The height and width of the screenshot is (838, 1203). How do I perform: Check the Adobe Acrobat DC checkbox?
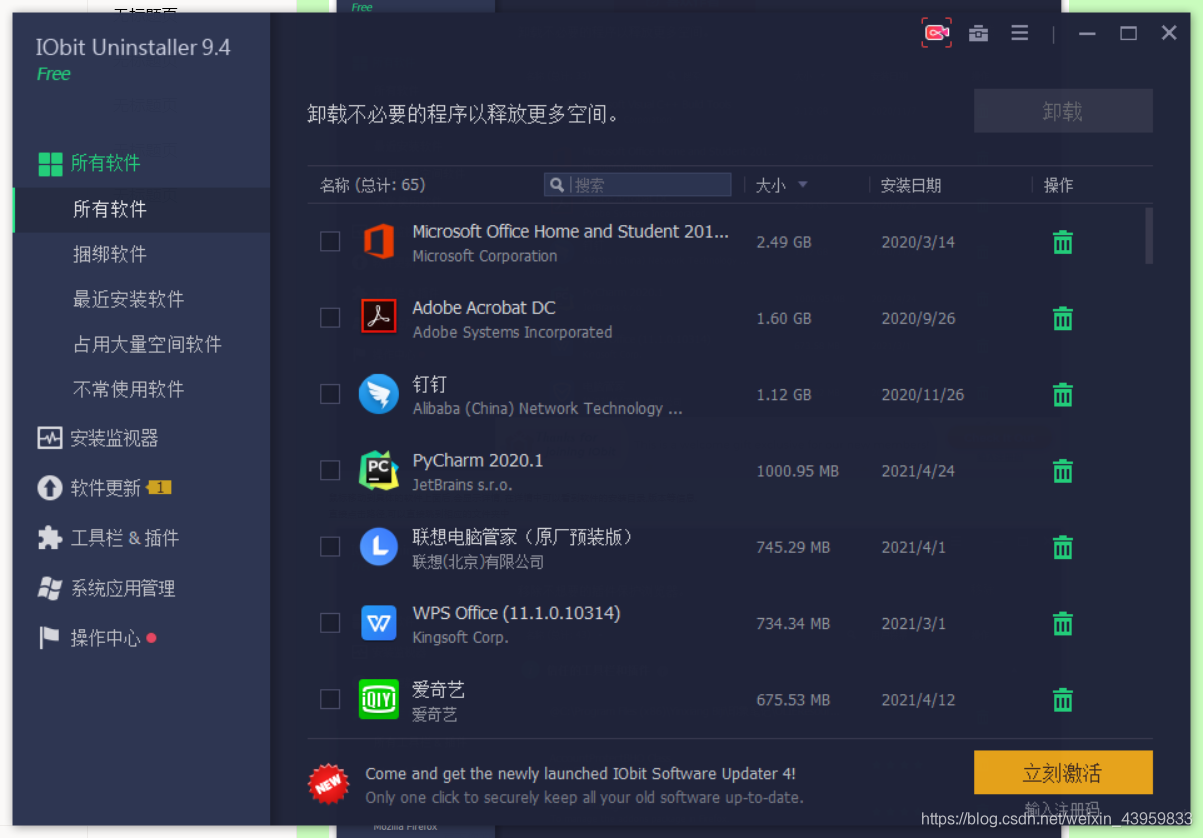pyautogui.click(x=330, y=318)
